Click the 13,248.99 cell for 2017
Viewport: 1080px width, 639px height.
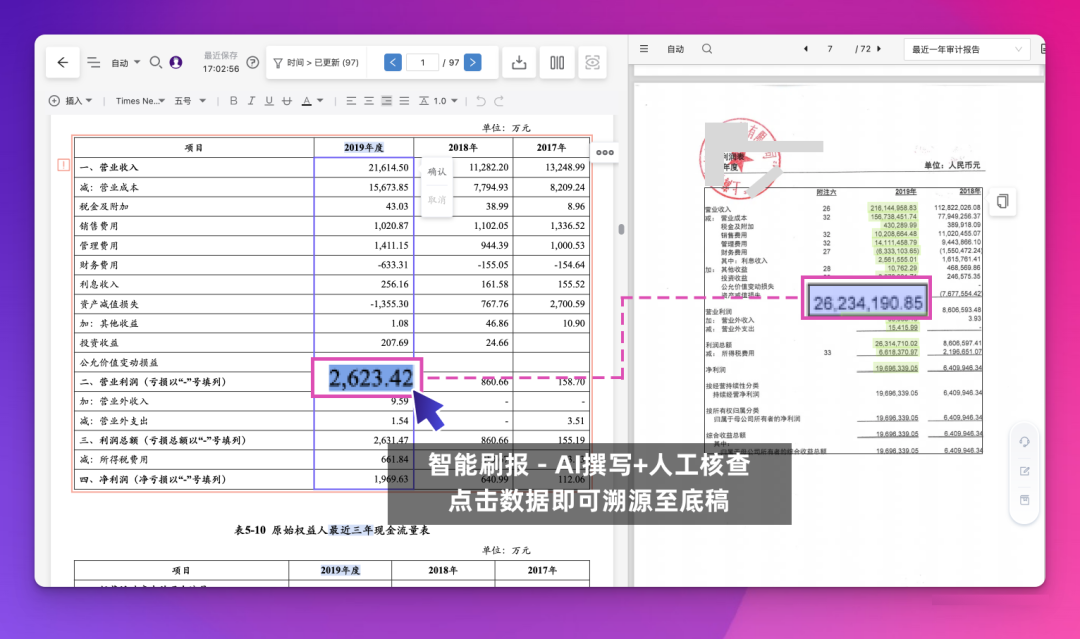(551, 167)
